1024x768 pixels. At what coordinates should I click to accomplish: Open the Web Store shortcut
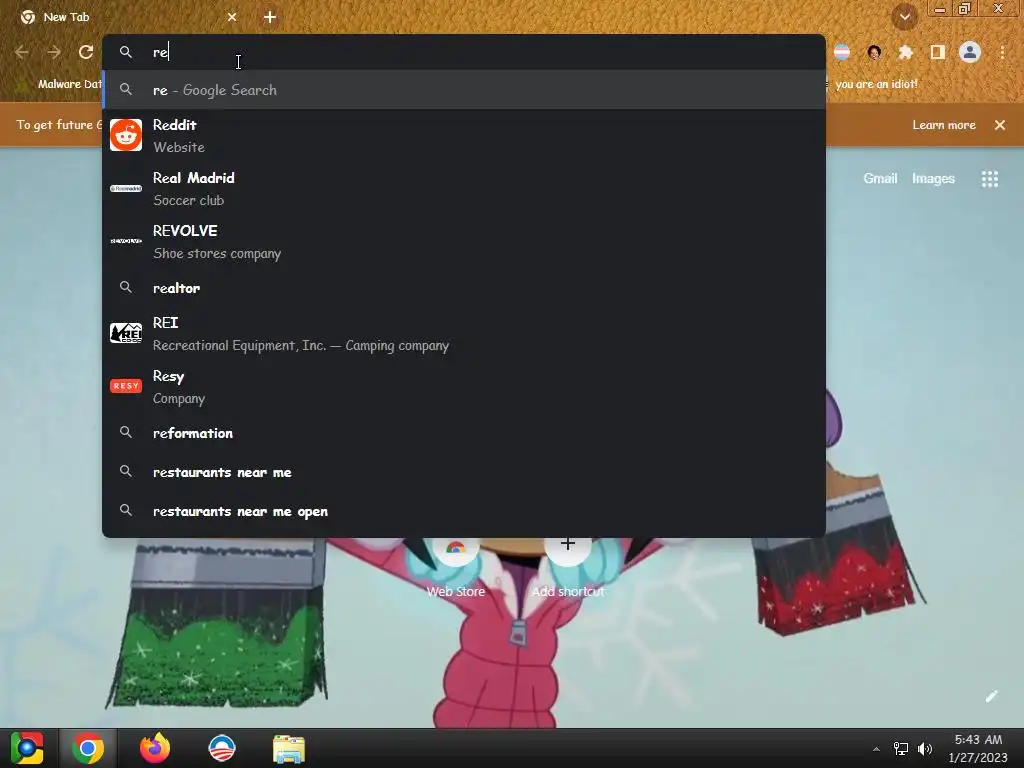pyautogui.click(x=456, y=568)
